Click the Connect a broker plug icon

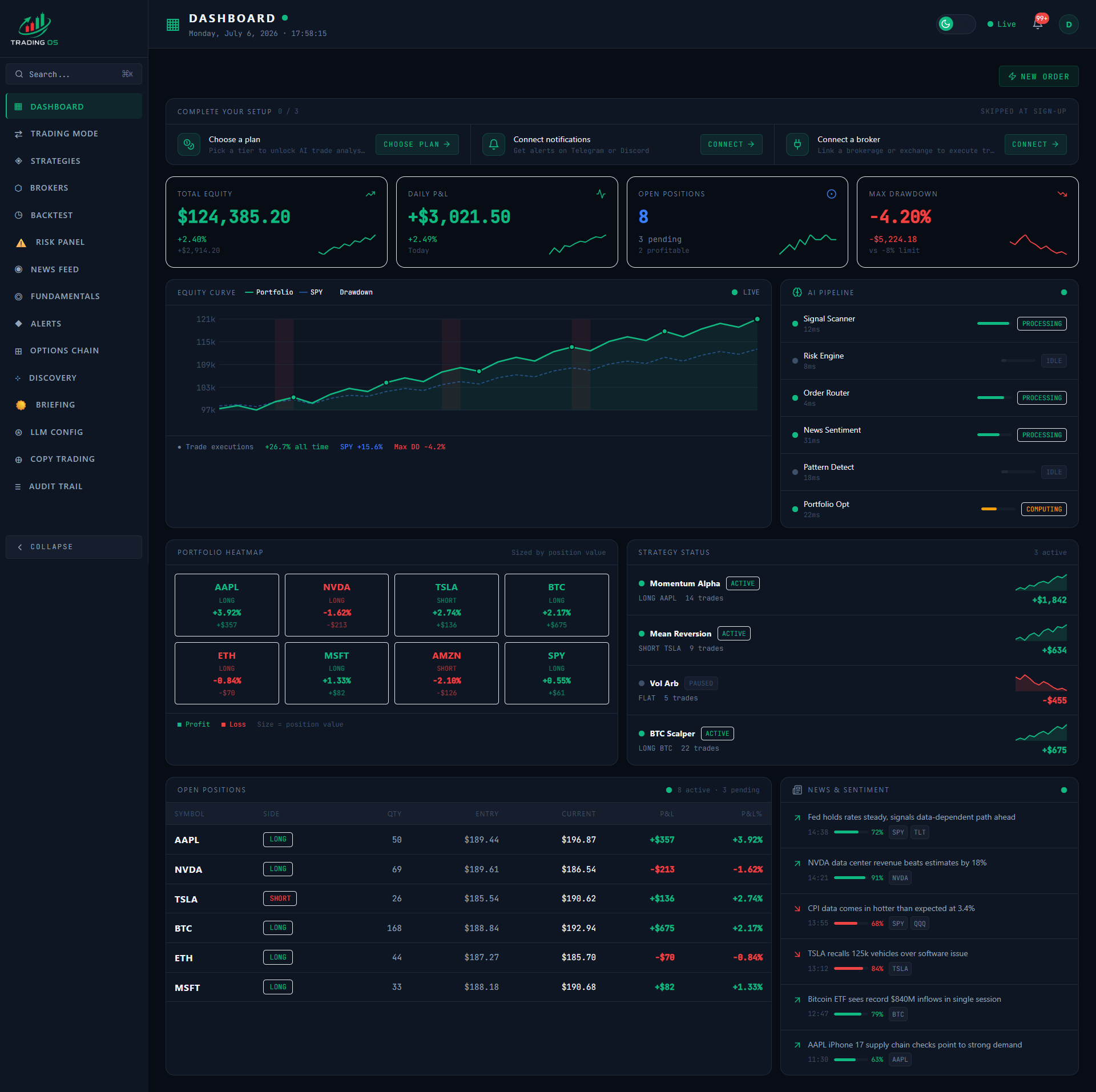tap(797, 144)
